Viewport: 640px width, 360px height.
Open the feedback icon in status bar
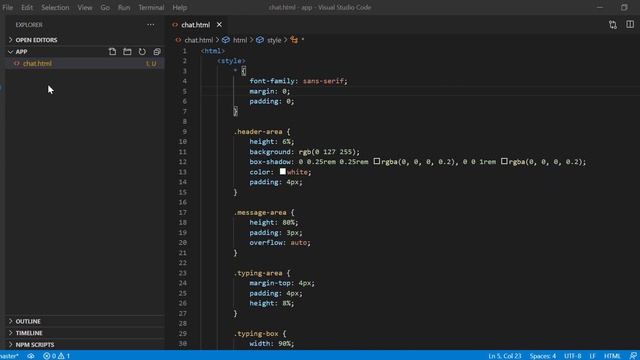point(633,356)
